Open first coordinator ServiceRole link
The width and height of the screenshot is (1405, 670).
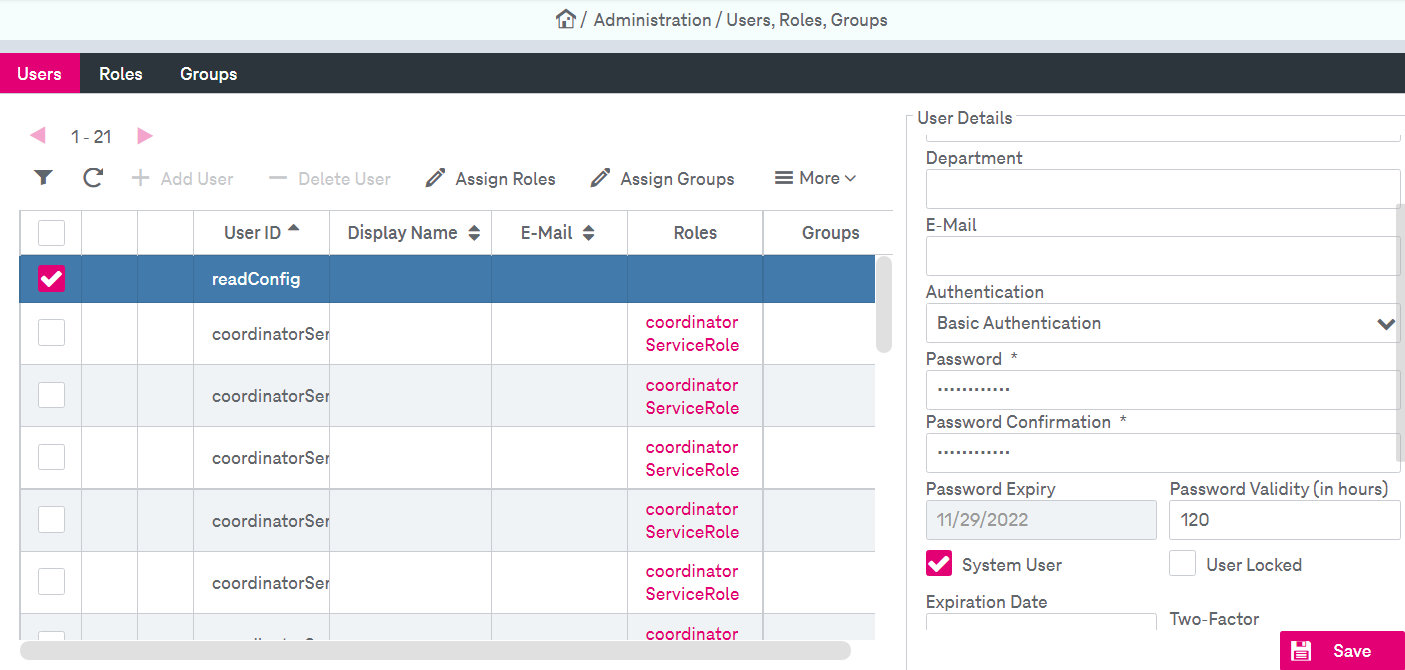tap(692, 333)
